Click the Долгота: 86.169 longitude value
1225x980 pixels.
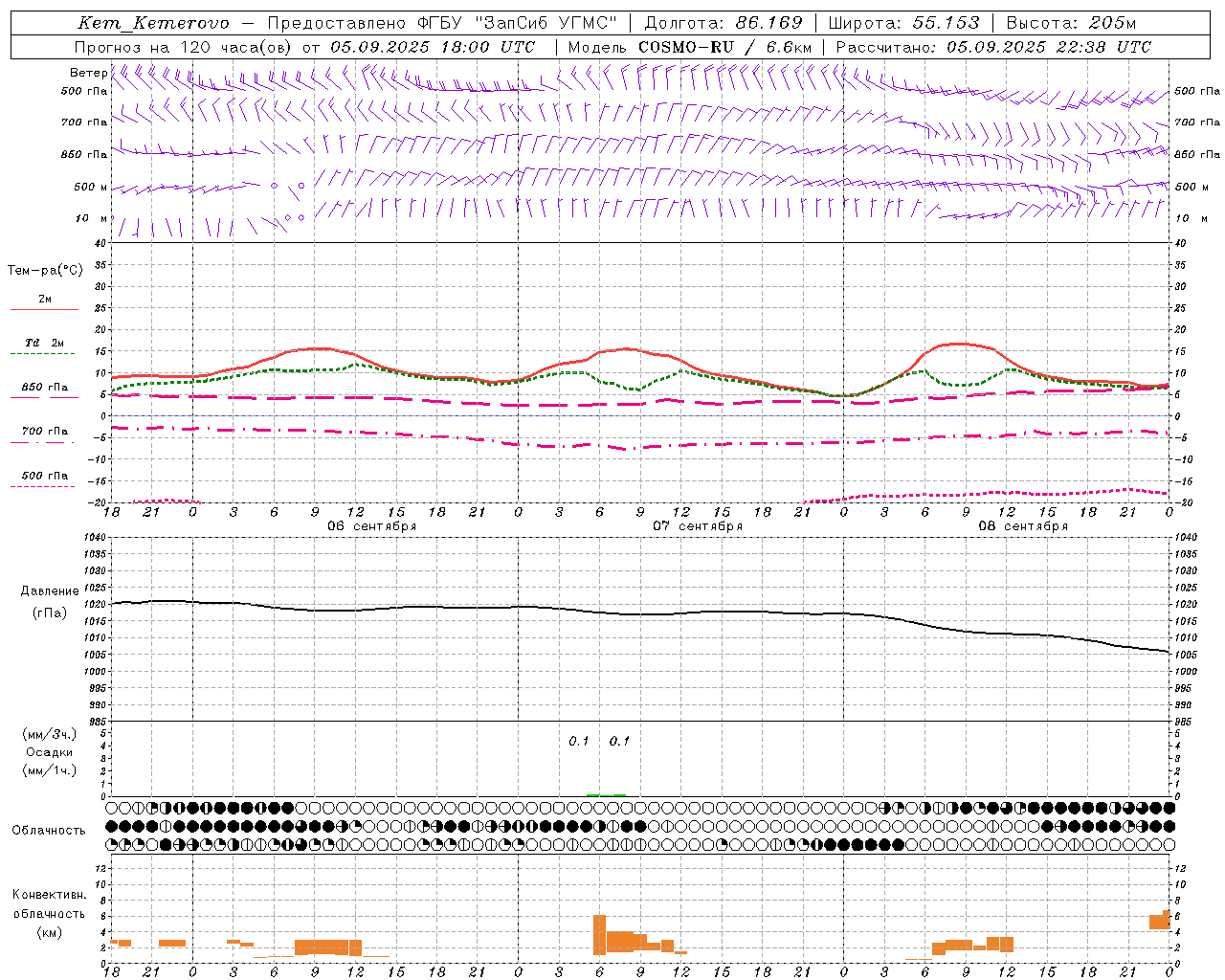[724, 23]
